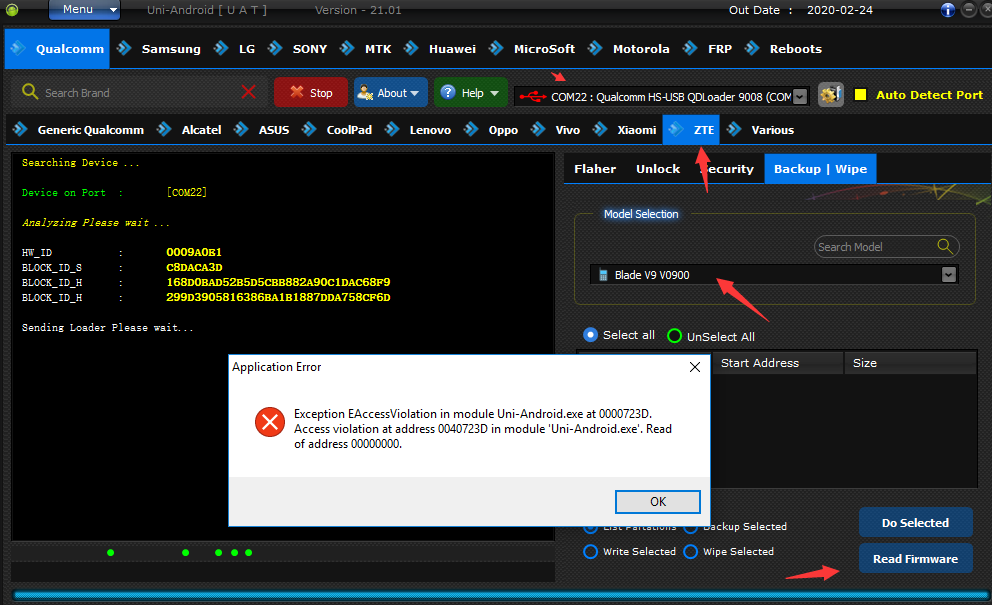Select the Xiaomi brand tab

coord(626,130)
